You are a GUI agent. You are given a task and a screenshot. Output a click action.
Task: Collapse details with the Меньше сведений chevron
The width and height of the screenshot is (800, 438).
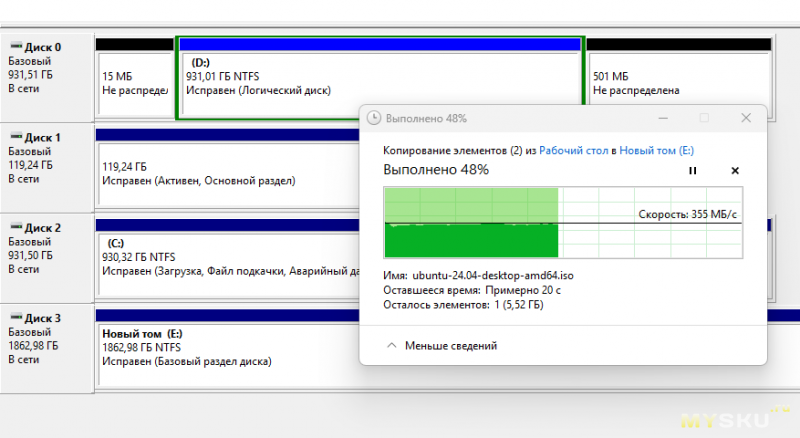click(391, 345)
